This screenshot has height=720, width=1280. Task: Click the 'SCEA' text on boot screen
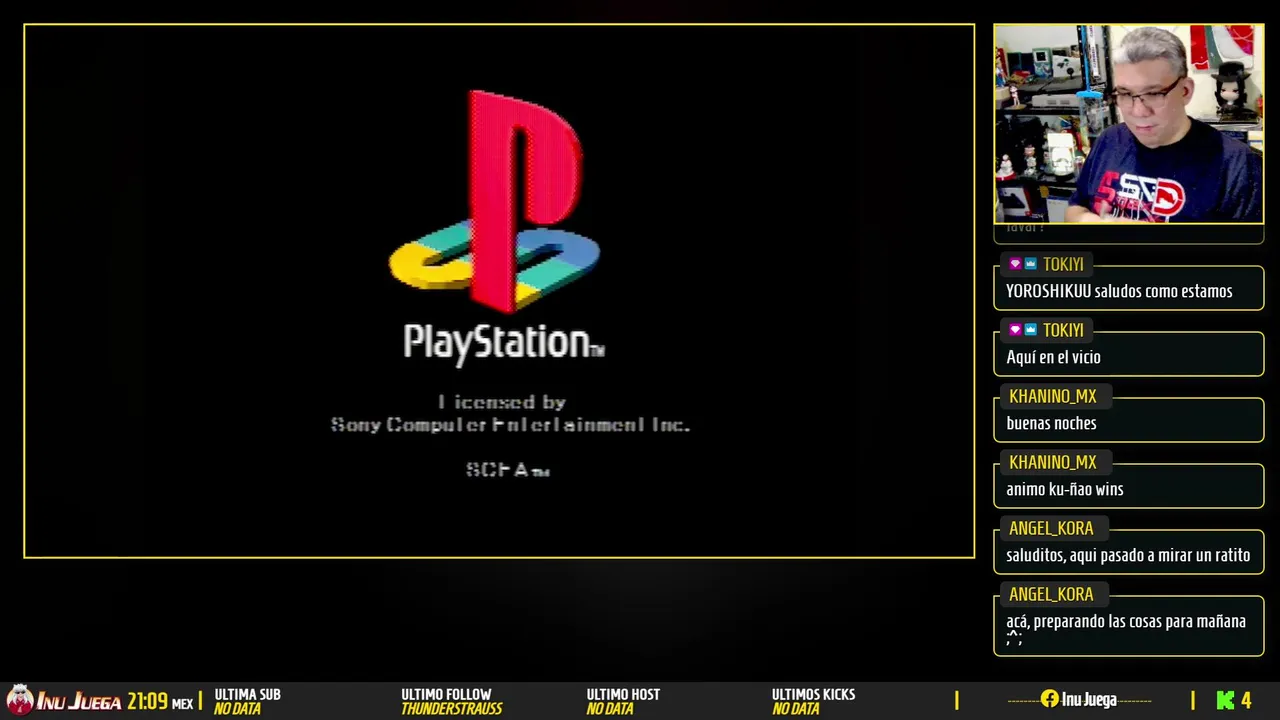point(507,469)
